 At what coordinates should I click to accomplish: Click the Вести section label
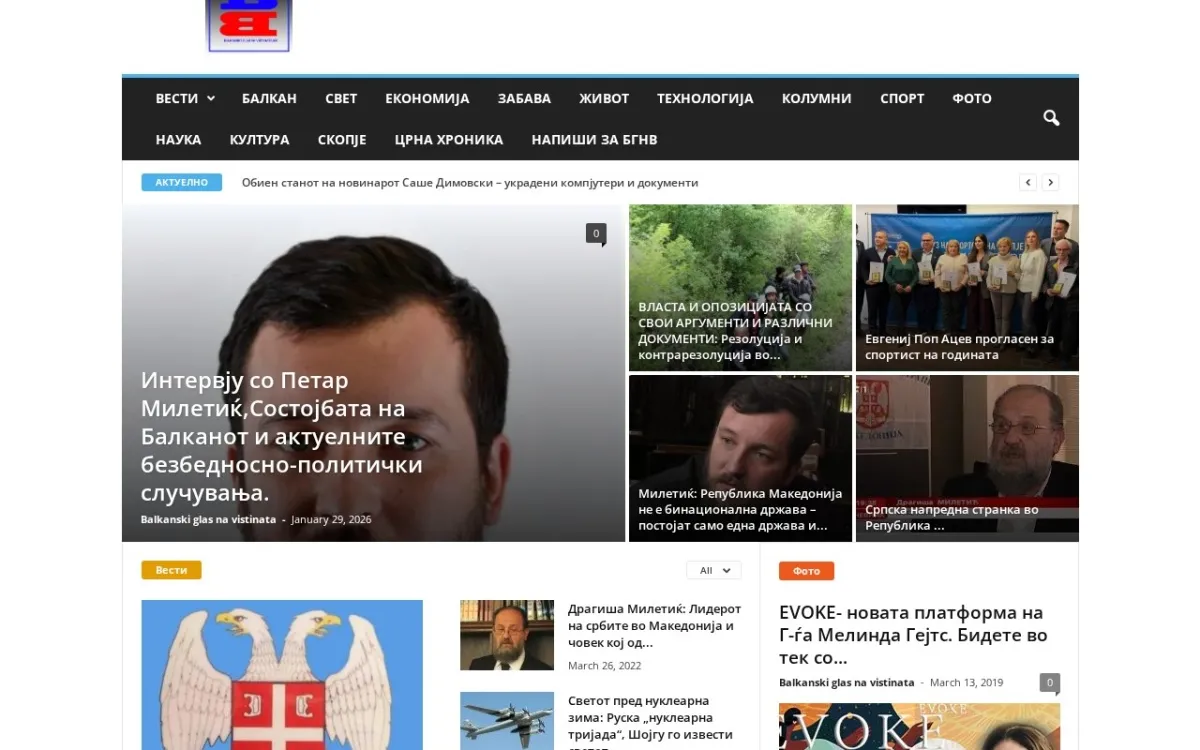(x=171, y=570)
